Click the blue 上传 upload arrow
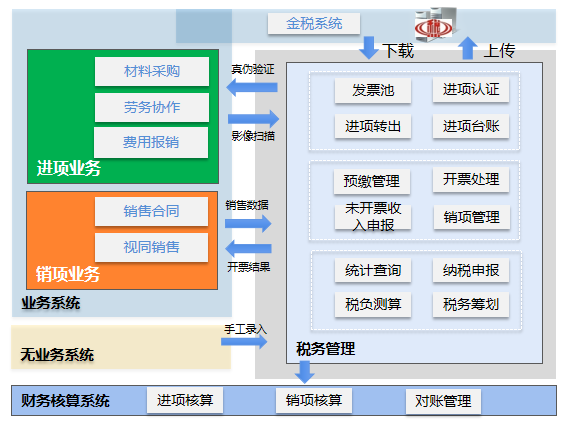571x427 pixels. point(468,48)
